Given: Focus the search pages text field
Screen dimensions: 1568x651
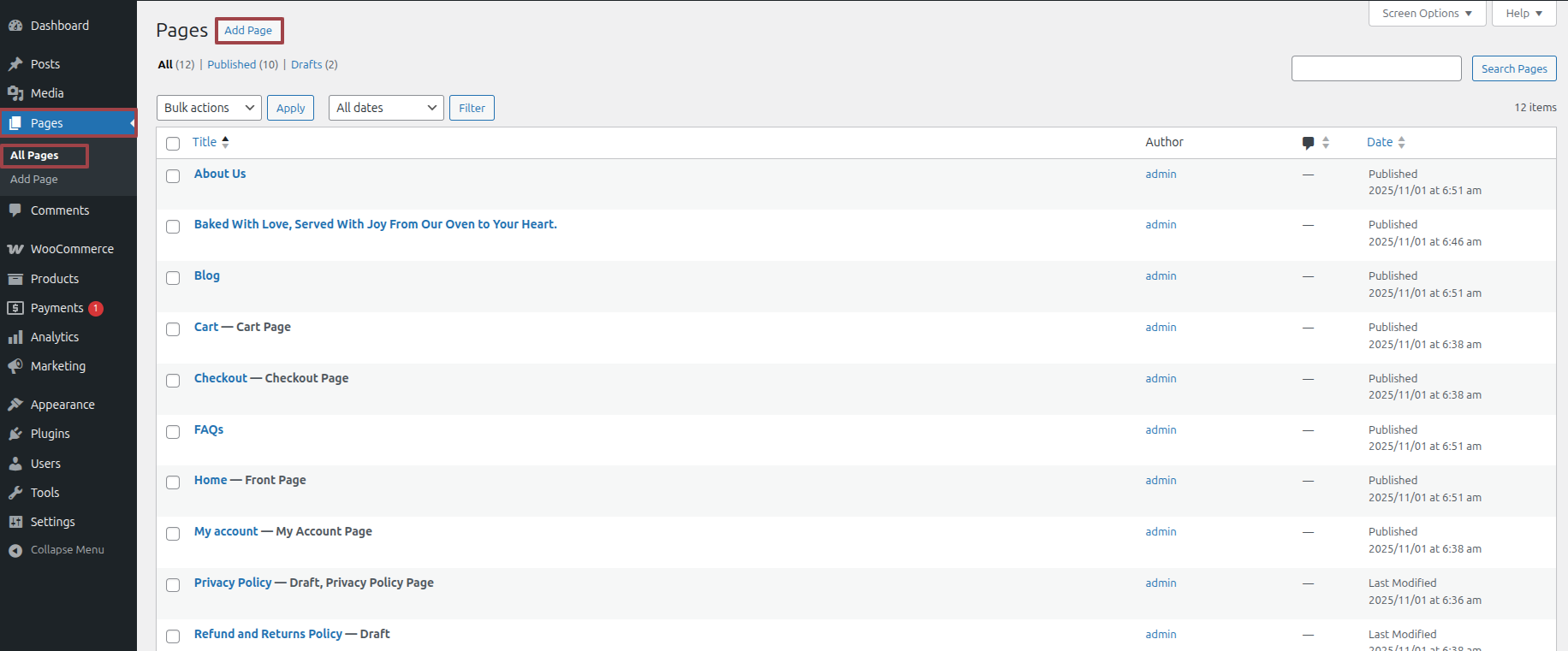Looking at the screenshot, I should click(1375, 68).
